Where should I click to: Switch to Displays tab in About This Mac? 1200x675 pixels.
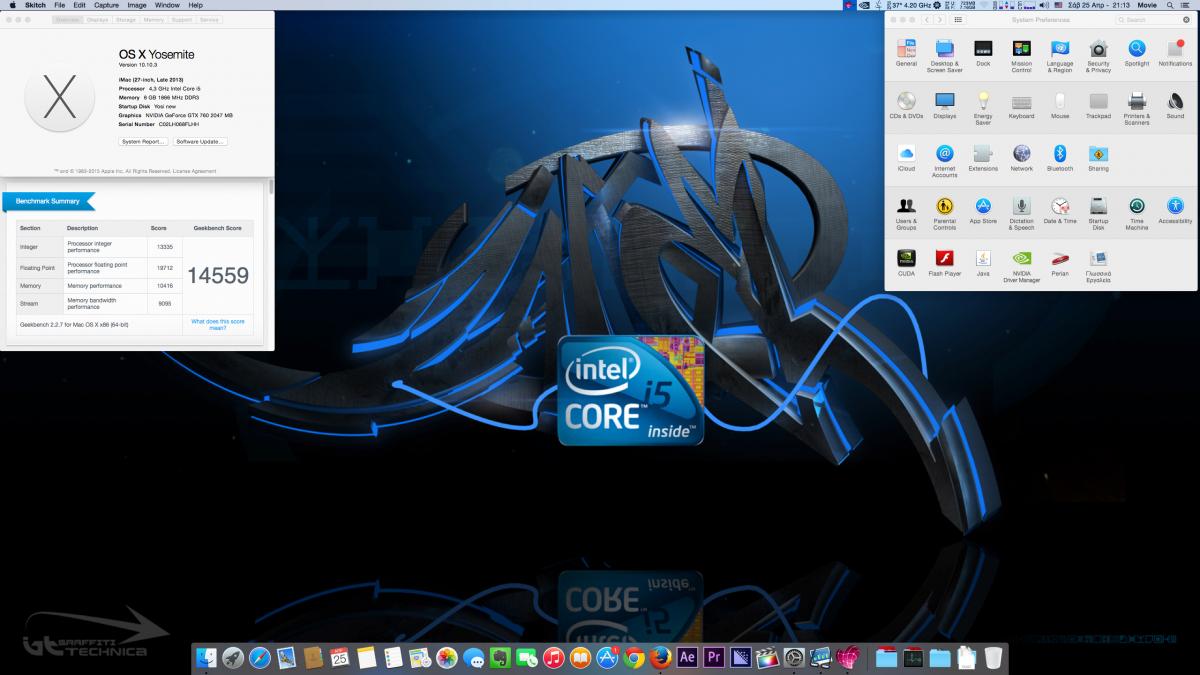pyautogui.click(x=97, y=19)
